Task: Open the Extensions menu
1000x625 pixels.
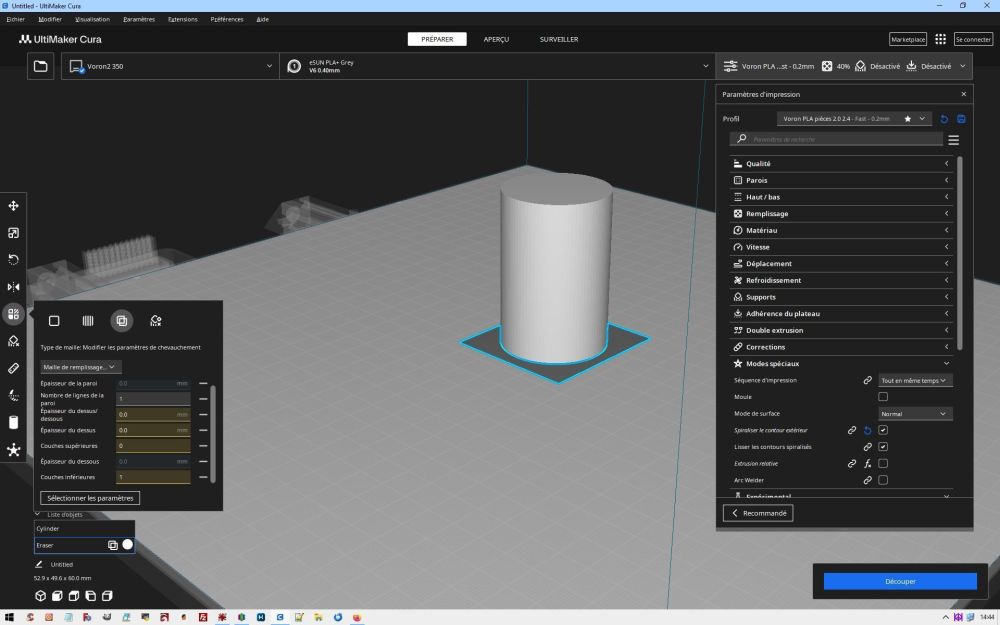Action: click(183, 19)
